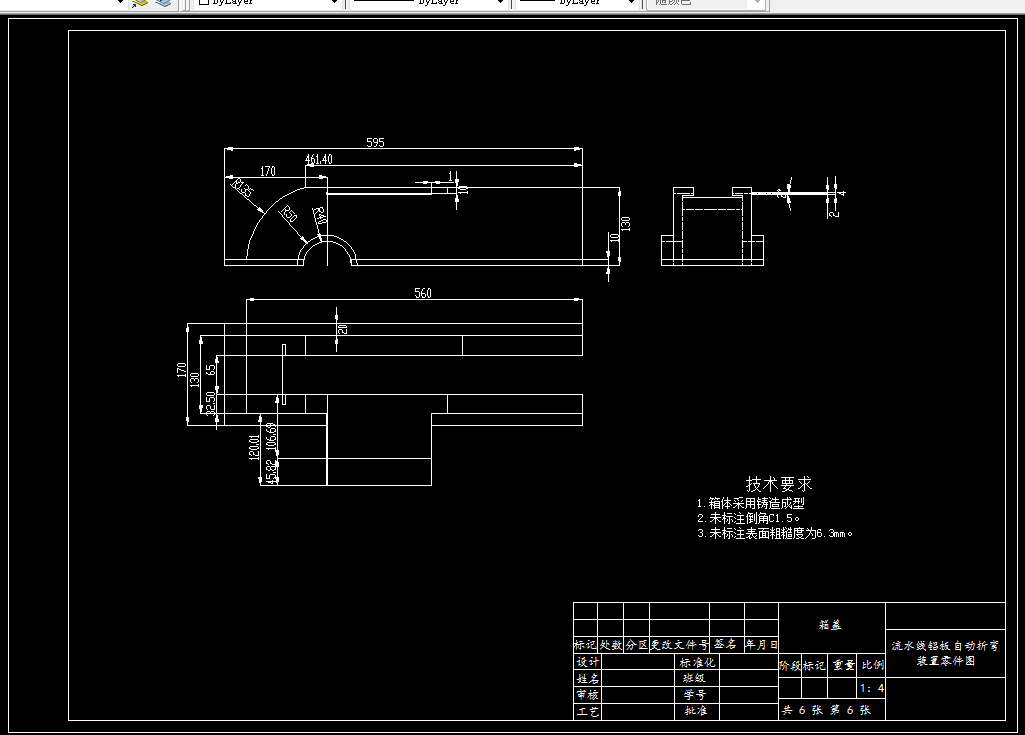Select the vertical 130 dimension on plan view
Image resolution: width=1025 pixels, height=735 pixels.
tap(194, 380)
